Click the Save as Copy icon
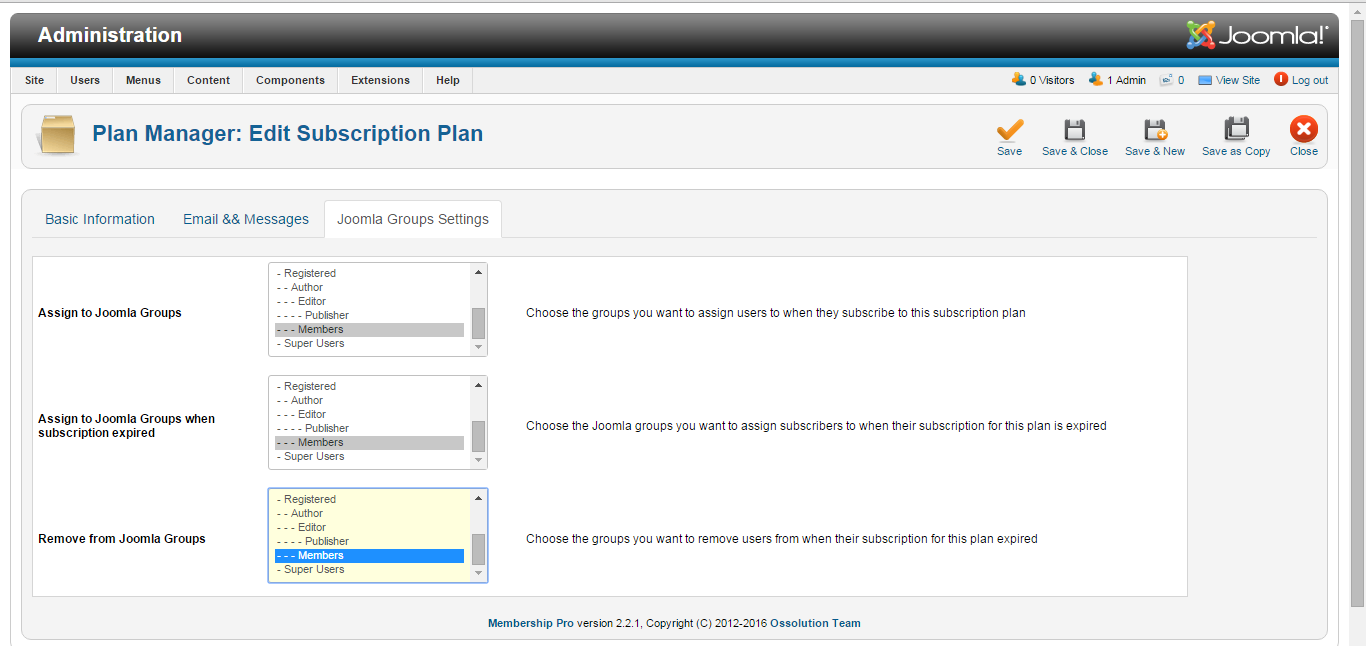 pos(1236,130)
